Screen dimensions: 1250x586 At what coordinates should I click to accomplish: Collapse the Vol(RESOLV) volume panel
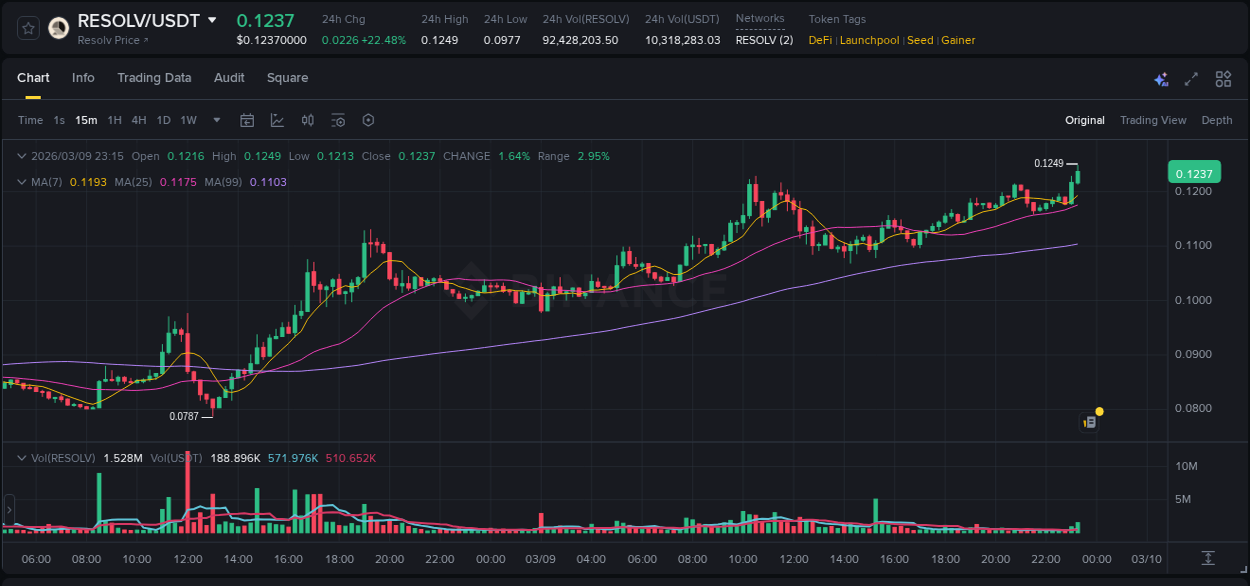point(21,457)
